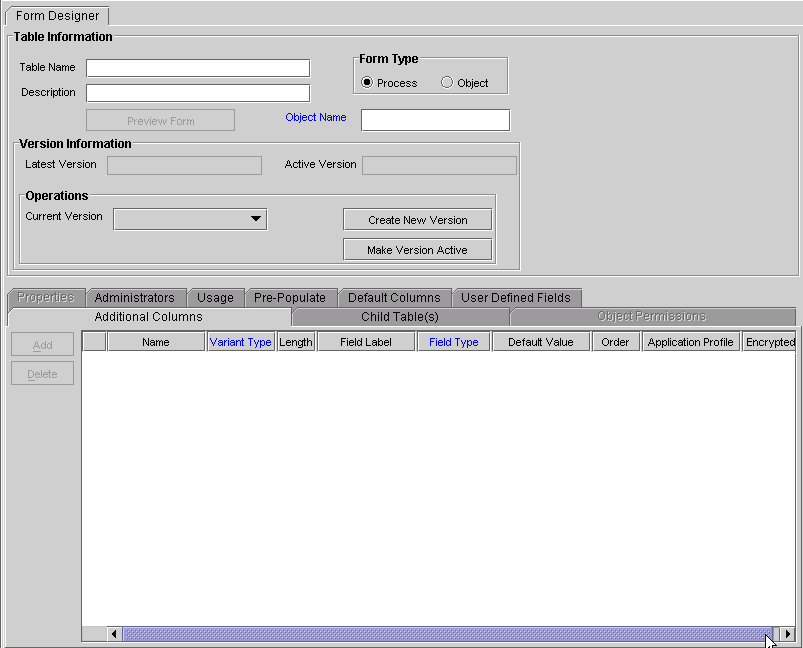Image resolution: width=803 pixels, height=648 pixels.
Task: Switch to the Pre-Populate tab
Action: 290,297
